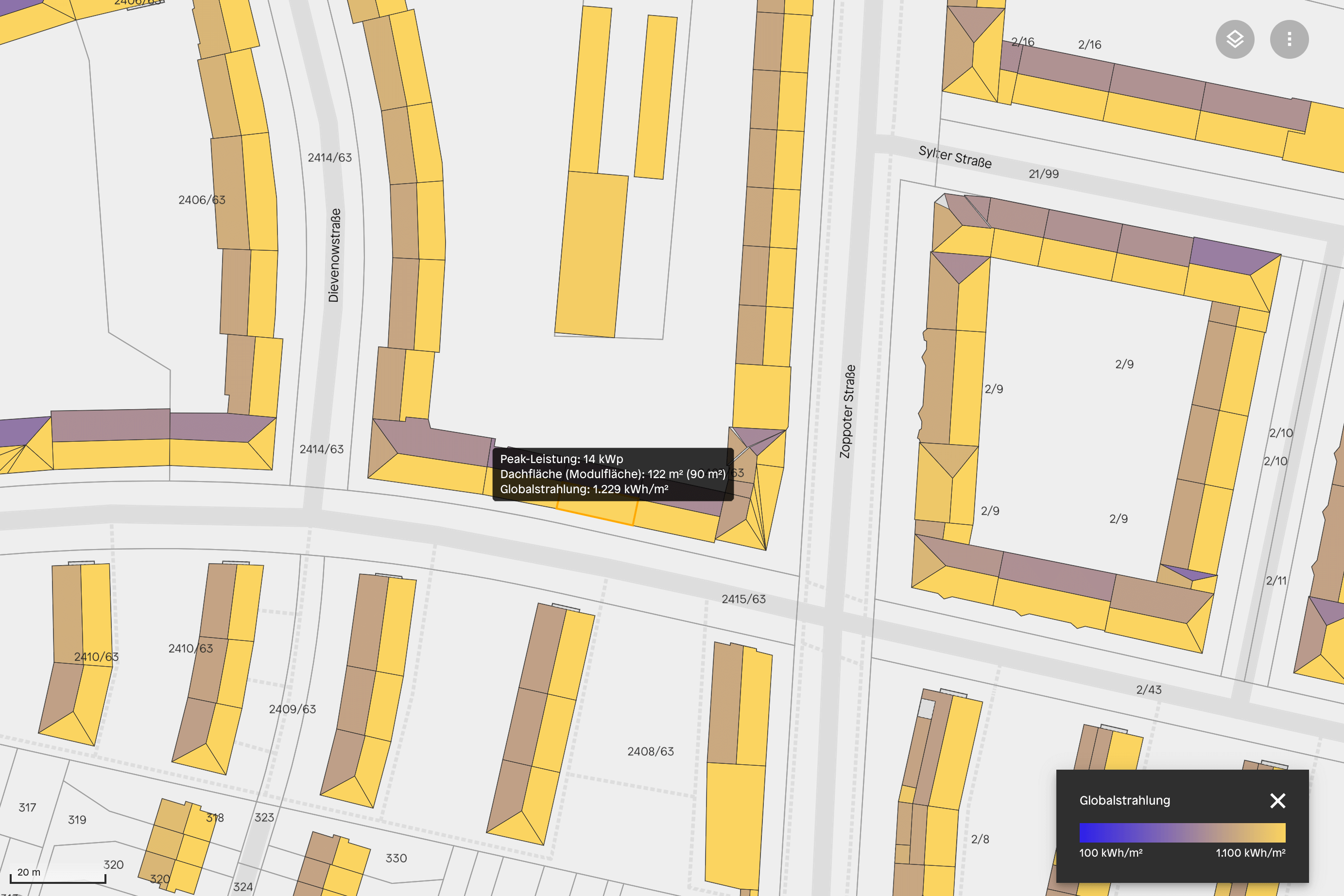Click the Sylter Straße street label

click(x=955, y=156)
